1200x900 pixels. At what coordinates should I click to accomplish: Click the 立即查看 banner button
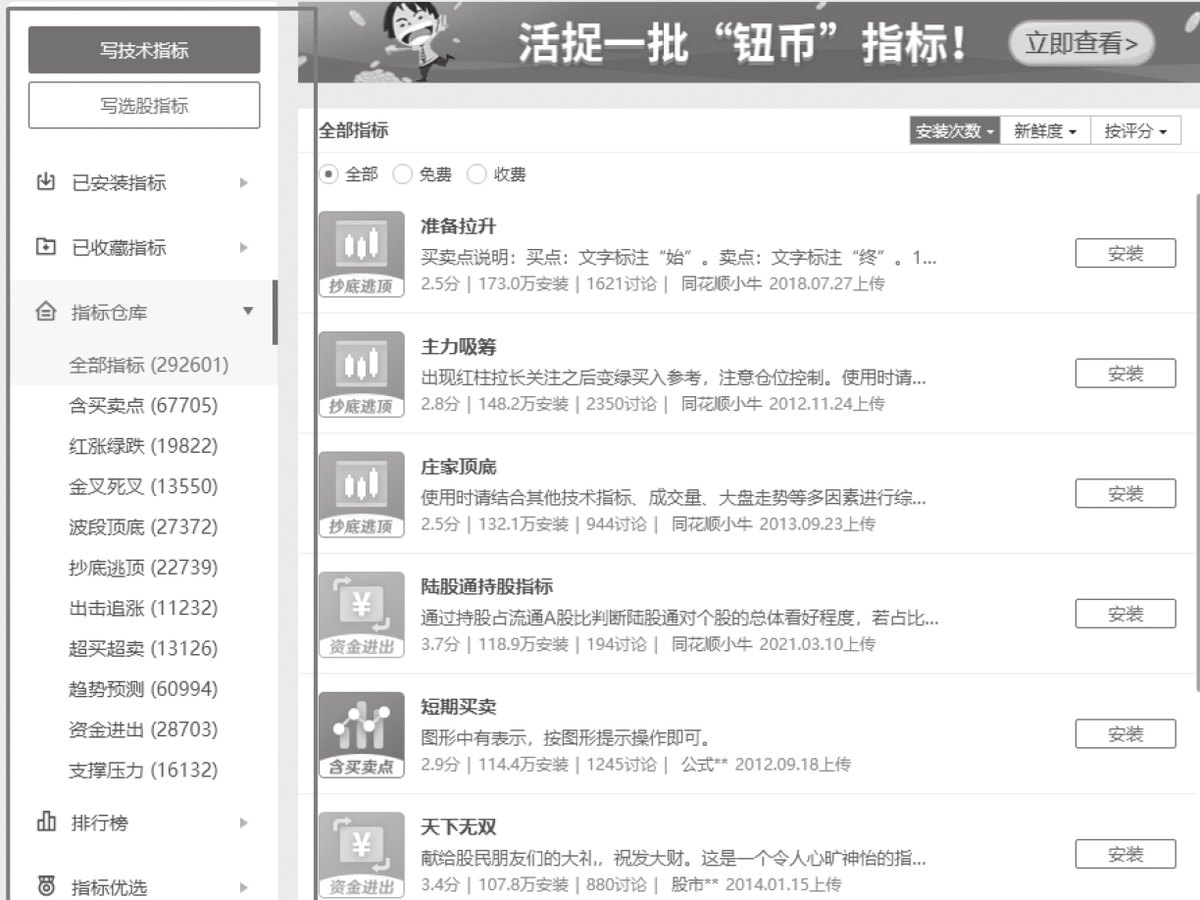pyautogui.click(x=1082, y=43)
